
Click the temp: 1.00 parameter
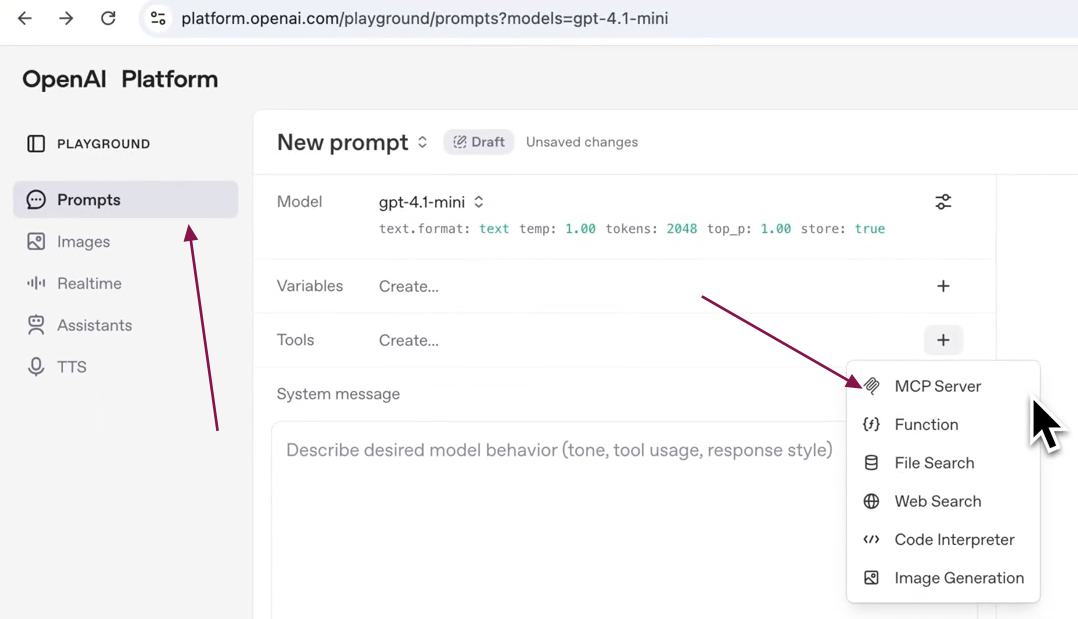pos(558,229)
